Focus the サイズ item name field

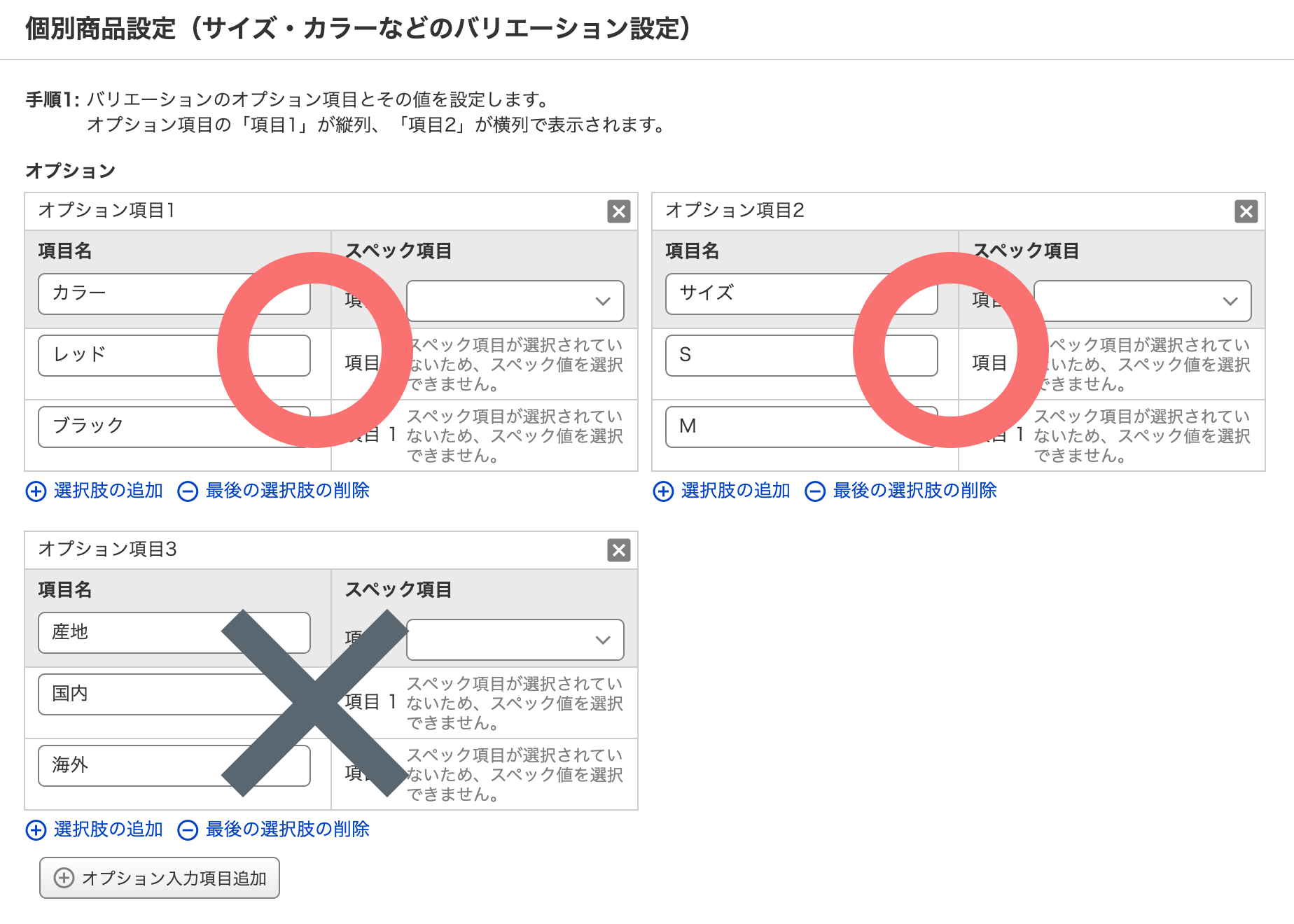pos(802,294)
